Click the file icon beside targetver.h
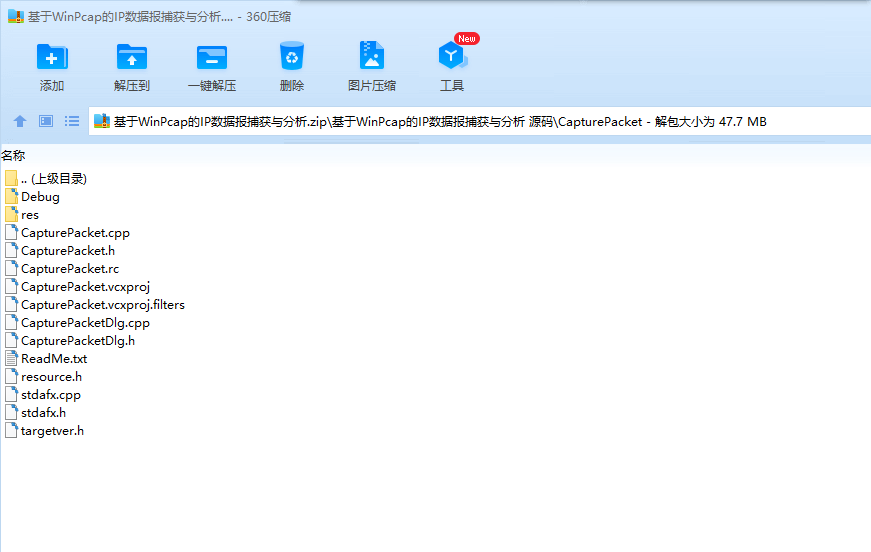 11,430
